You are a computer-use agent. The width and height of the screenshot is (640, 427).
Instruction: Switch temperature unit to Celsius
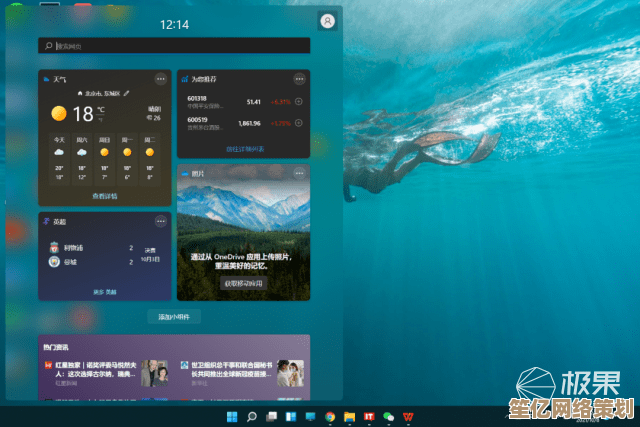[x=101, y=108]
